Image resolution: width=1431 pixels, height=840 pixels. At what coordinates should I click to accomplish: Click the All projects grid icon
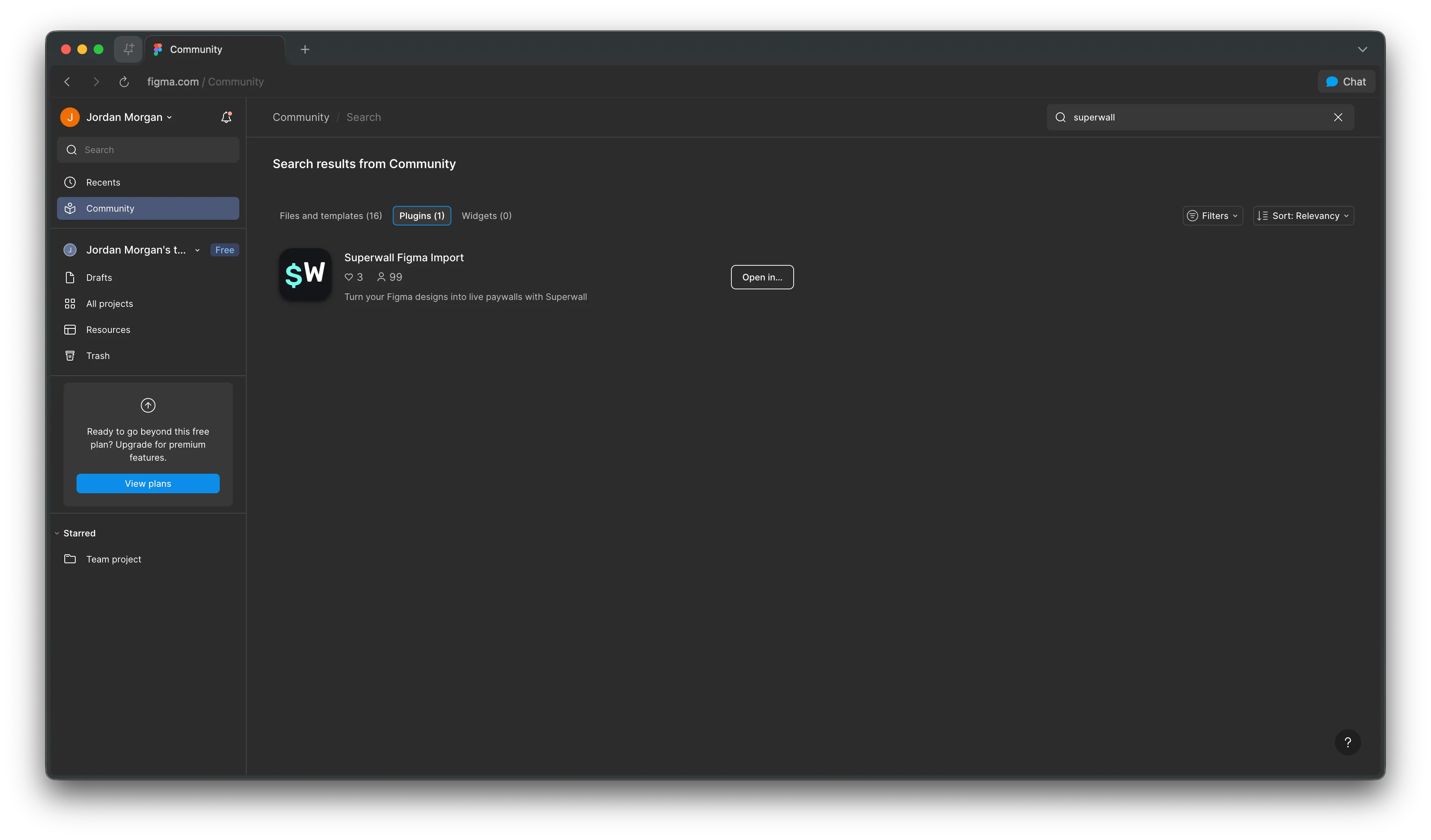70,304
